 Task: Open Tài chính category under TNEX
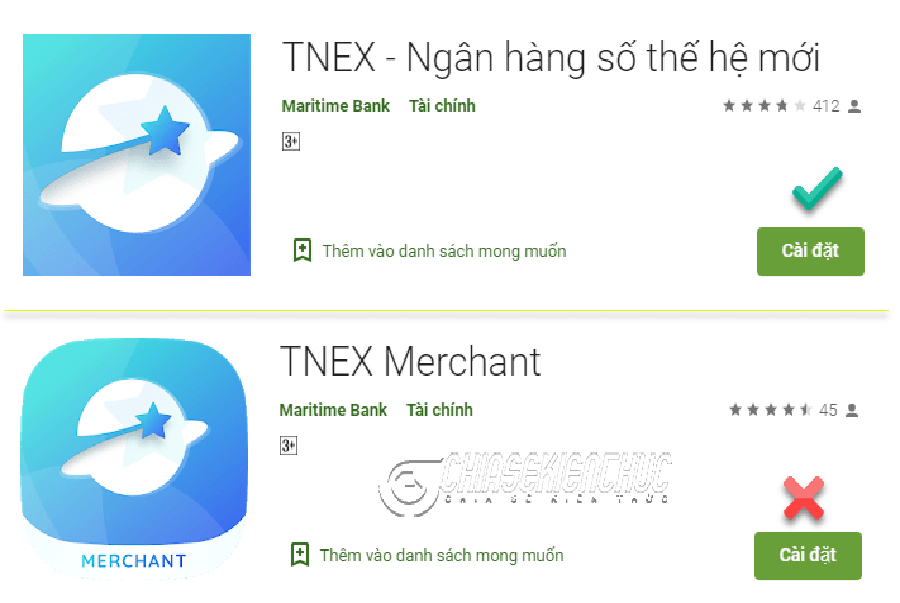click(x=442, y=106)
